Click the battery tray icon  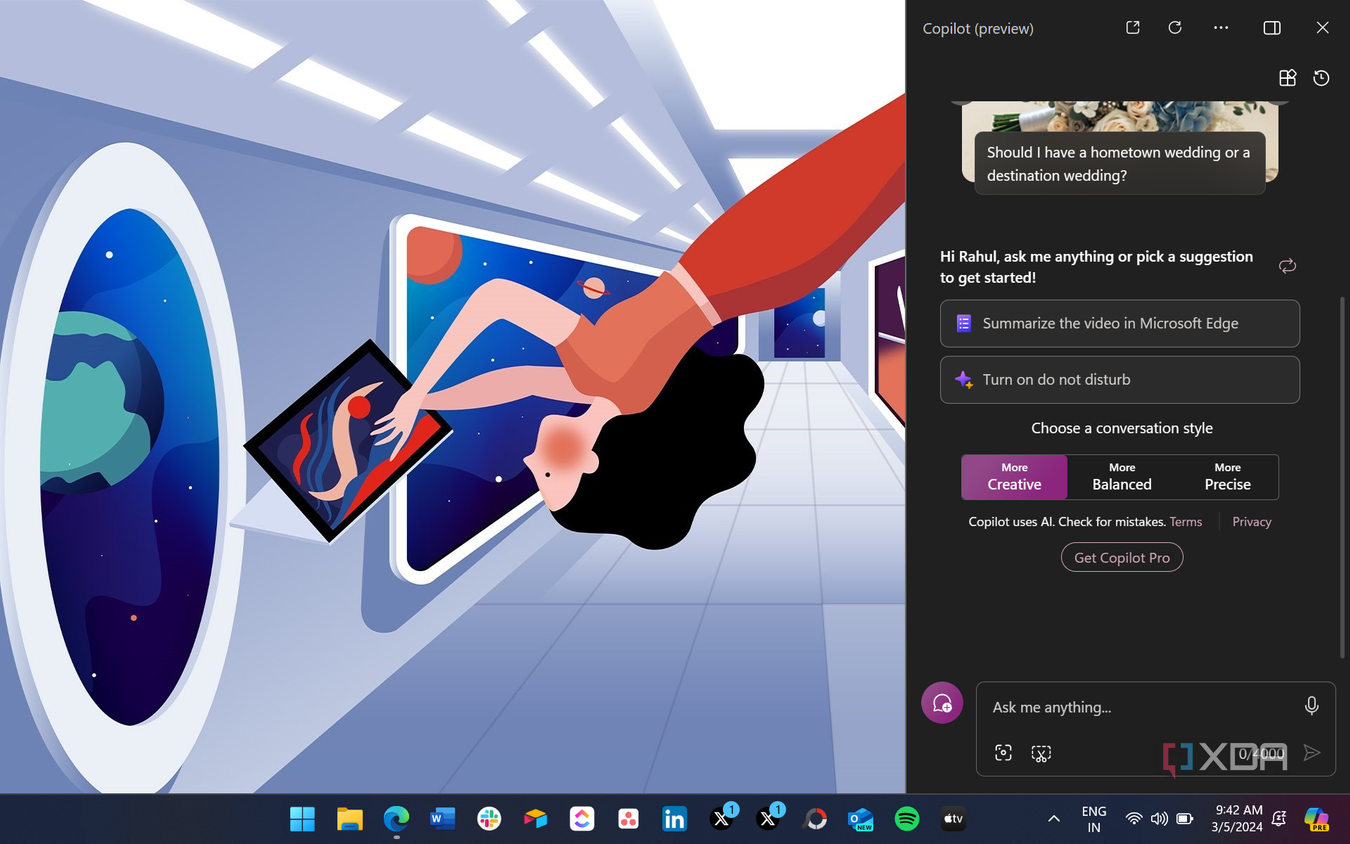[1184, 819]
